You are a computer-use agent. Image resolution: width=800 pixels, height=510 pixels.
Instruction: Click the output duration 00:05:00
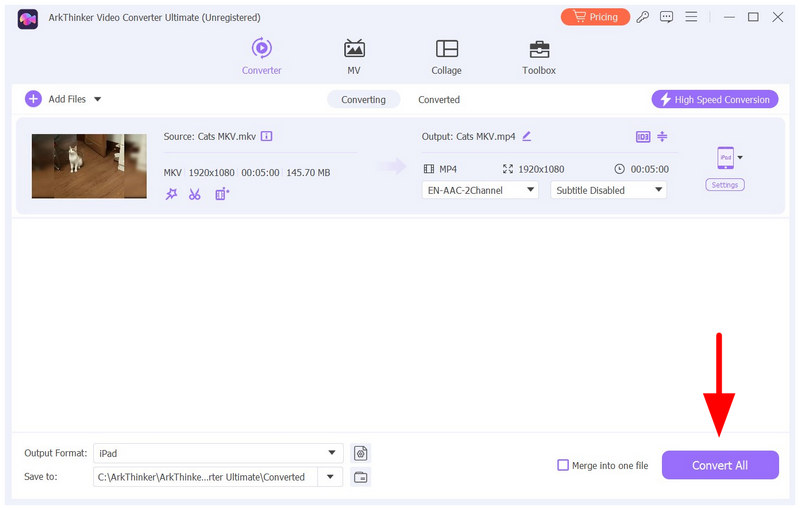(x=649, y=169)
